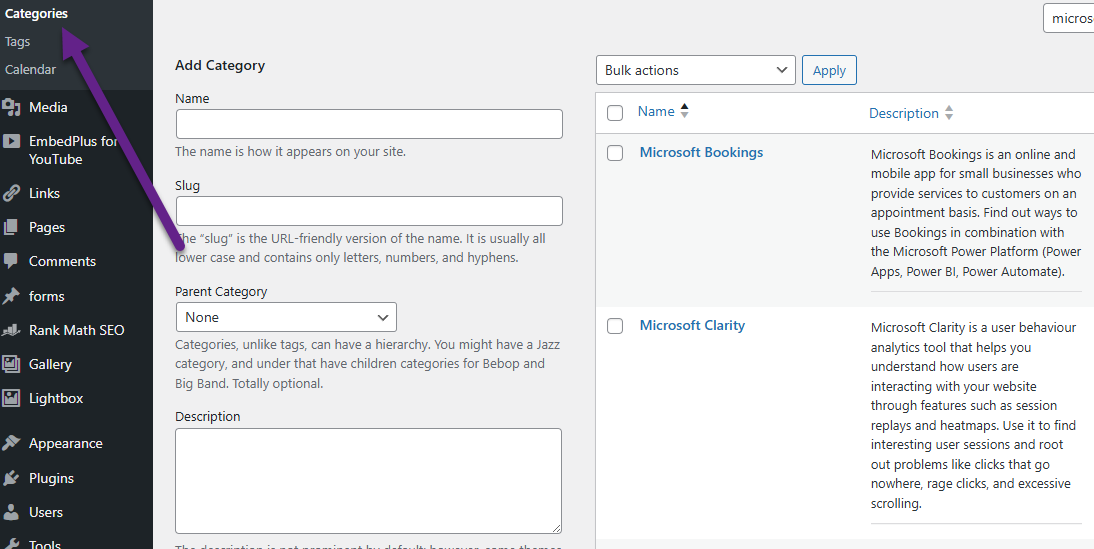The image size is (1094, 549).
Task: Click the Media icon in sidebar
Action: pos(11,107)
